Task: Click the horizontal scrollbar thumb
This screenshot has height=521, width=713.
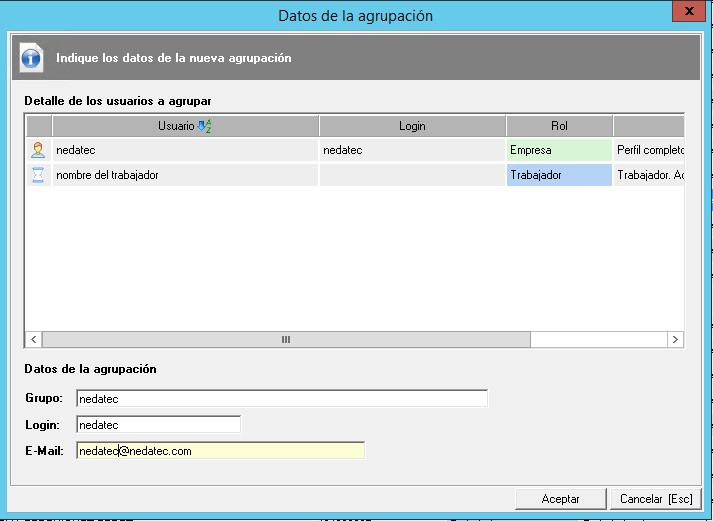Action: [286, 340]
